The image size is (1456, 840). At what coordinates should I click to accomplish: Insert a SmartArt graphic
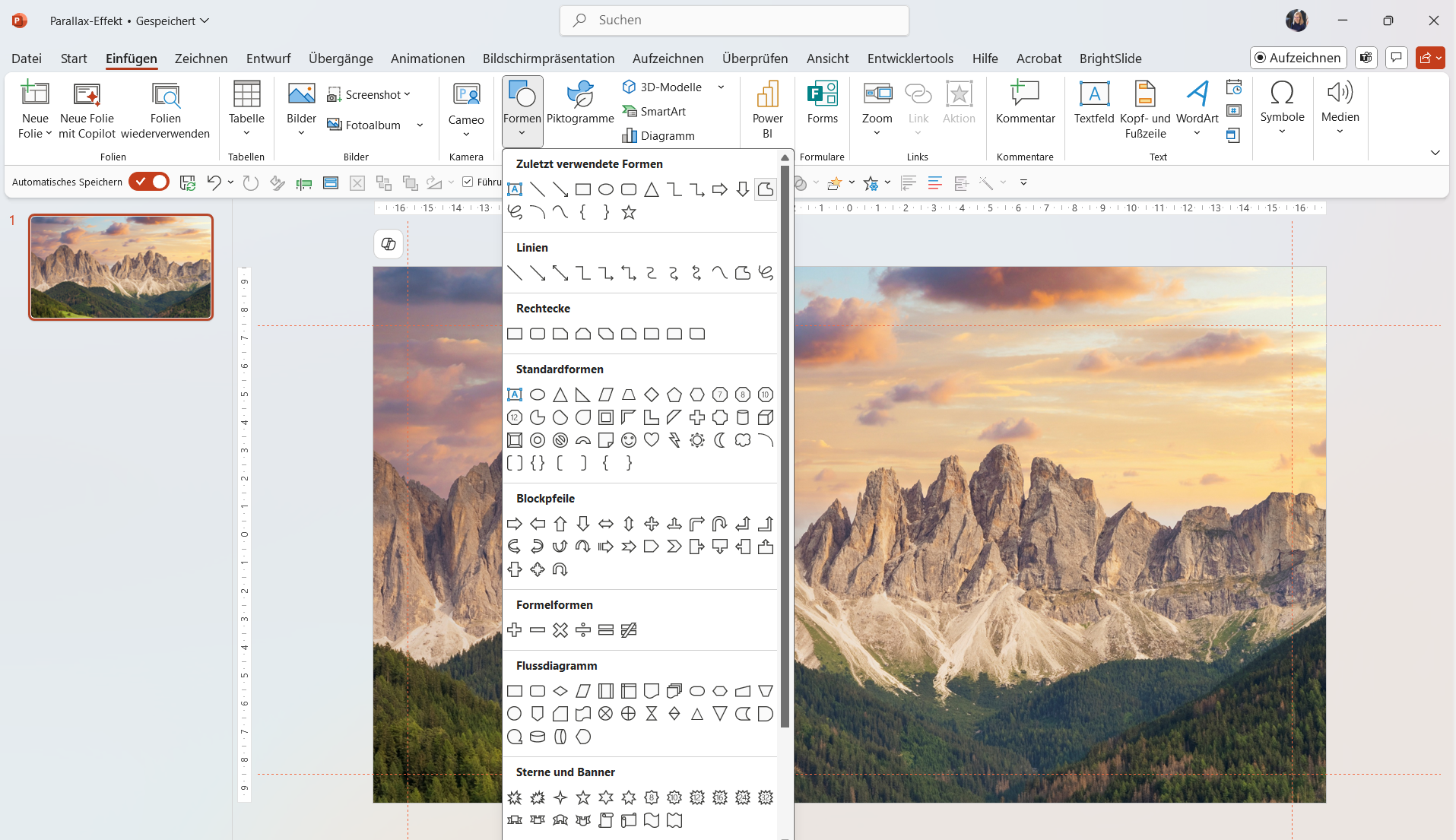(655, 111)
